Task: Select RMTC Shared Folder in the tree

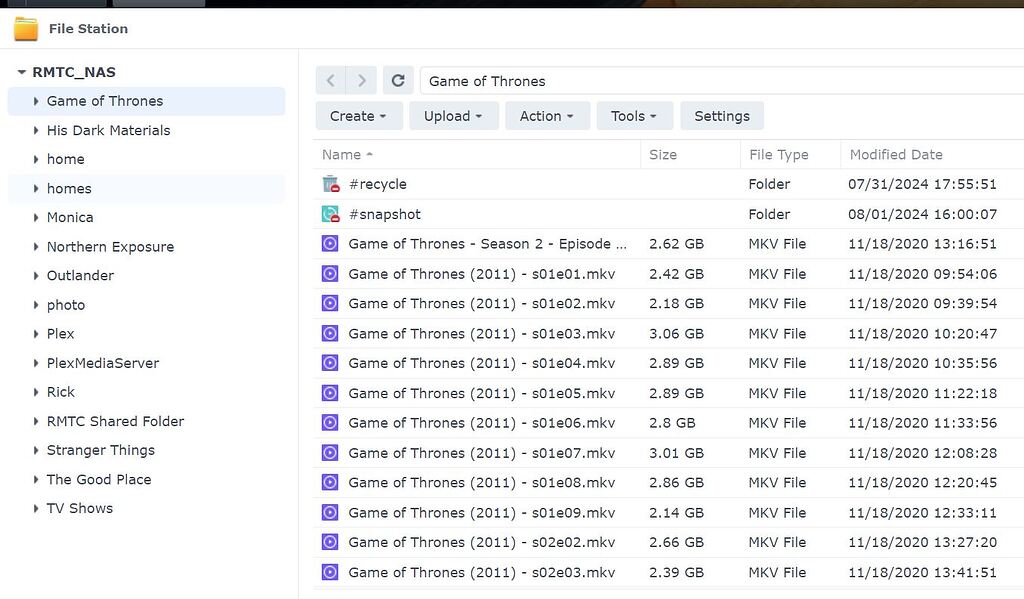Action: pyautogui.click(x=115, y=421)
